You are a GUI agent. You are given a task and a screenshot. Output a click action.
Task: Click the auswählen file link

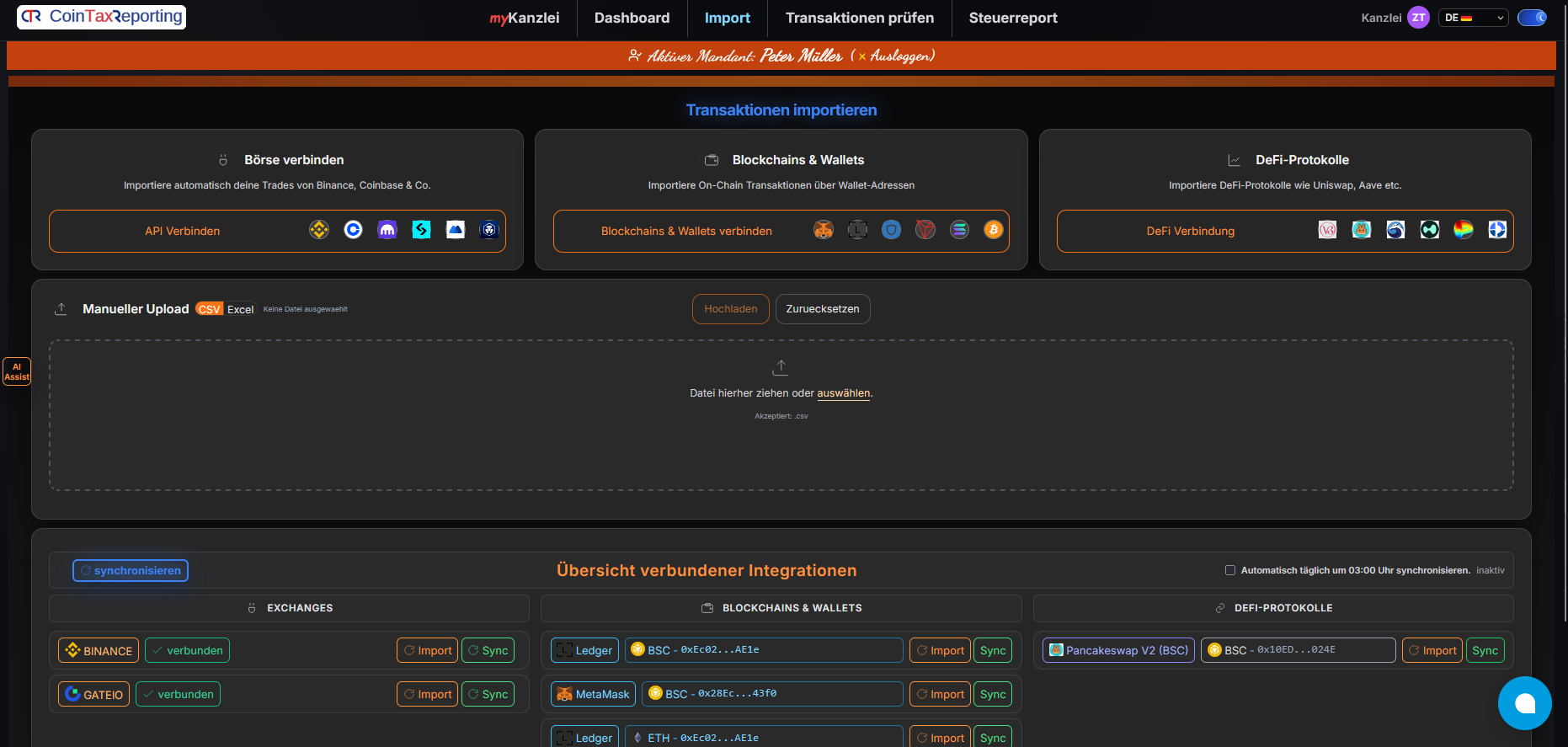point(844,393)
